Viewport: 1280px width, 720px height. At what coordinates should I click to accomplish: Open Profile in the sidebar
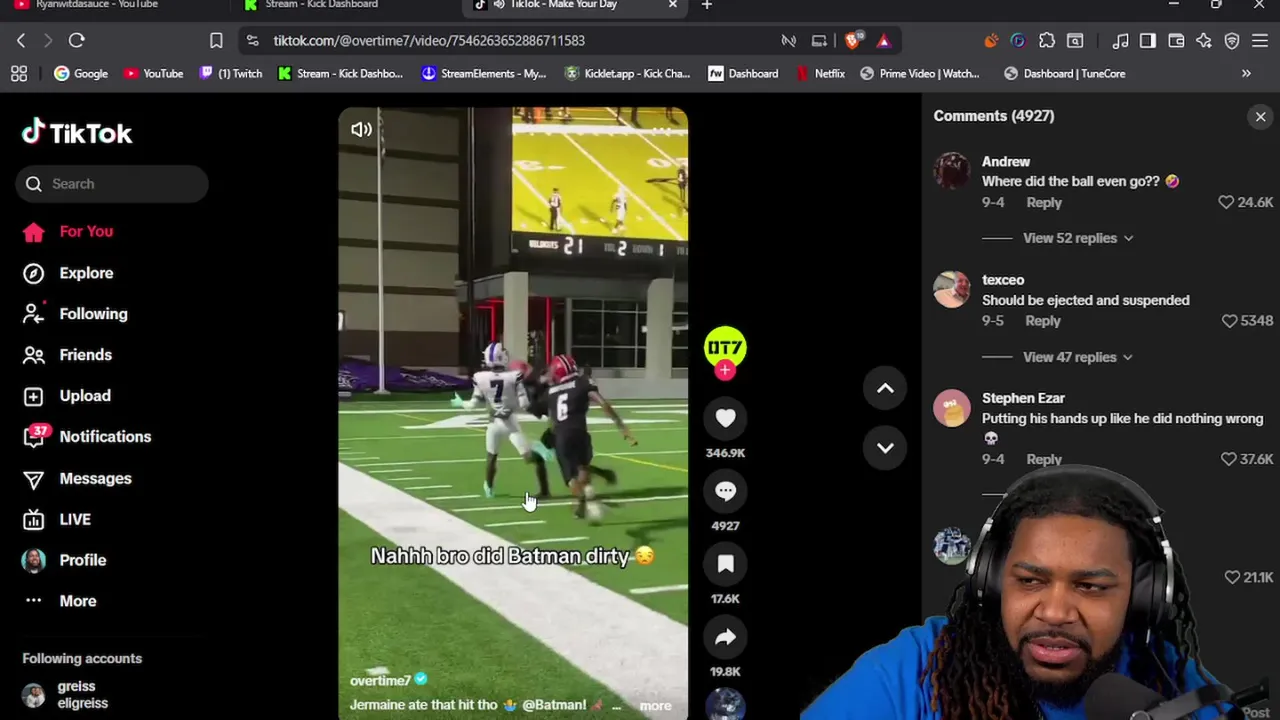(64, 560)
